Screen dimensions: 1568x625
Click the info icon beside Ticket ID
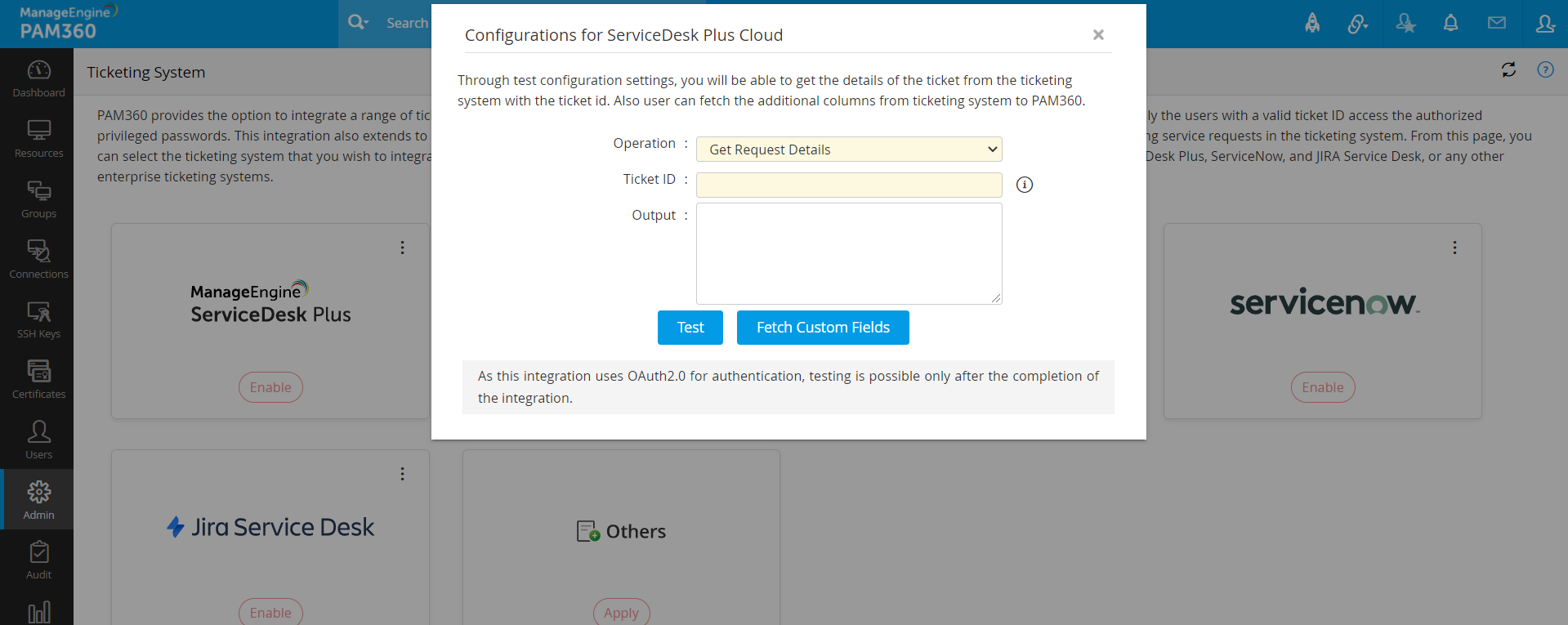click(x=1024, y=185)
